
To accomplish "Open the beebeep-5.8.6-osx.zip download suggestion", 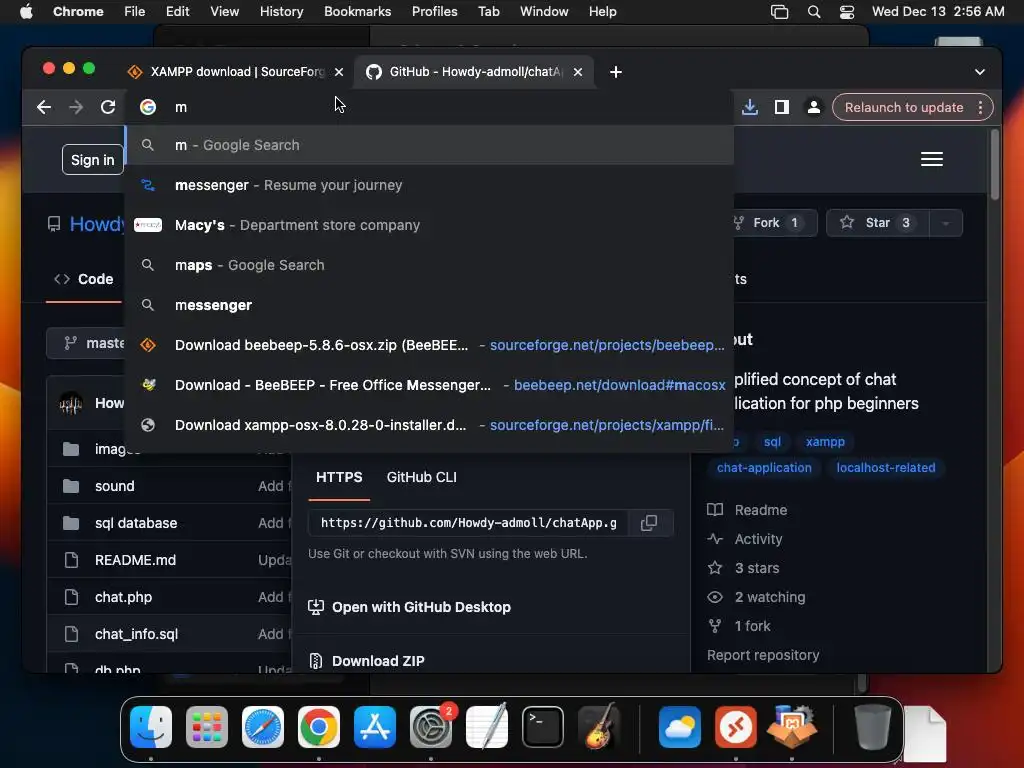I will (x=429, y=345).
